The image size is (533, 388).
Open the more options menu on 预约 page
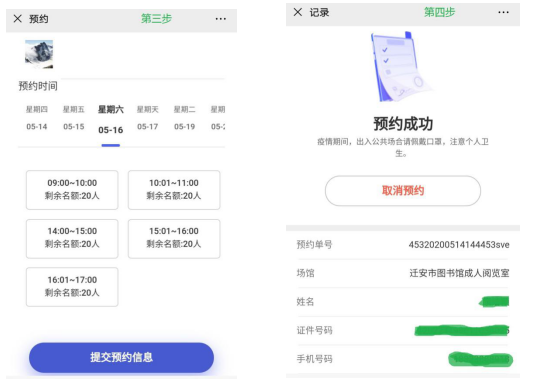[x=221, y=19]
